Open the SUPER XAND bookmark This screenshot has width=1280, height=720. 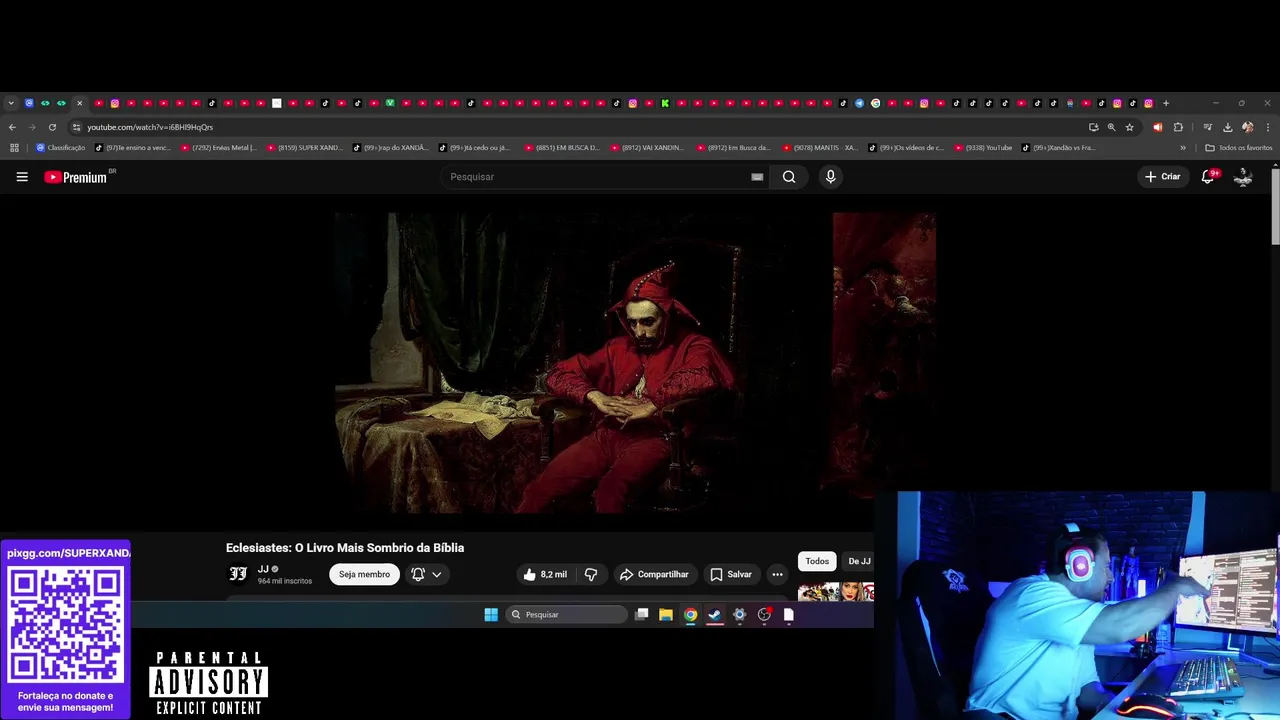305,148
